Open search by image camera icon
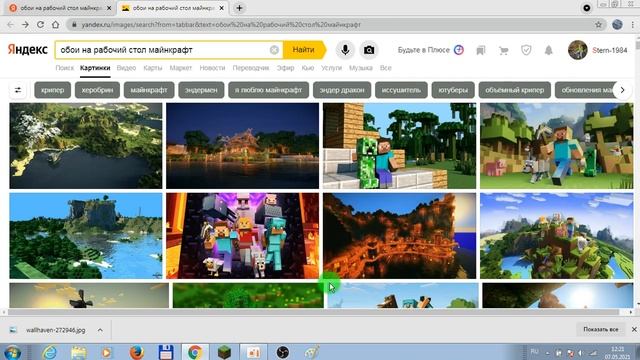This screenshot has height=360, width=640. 369,50
